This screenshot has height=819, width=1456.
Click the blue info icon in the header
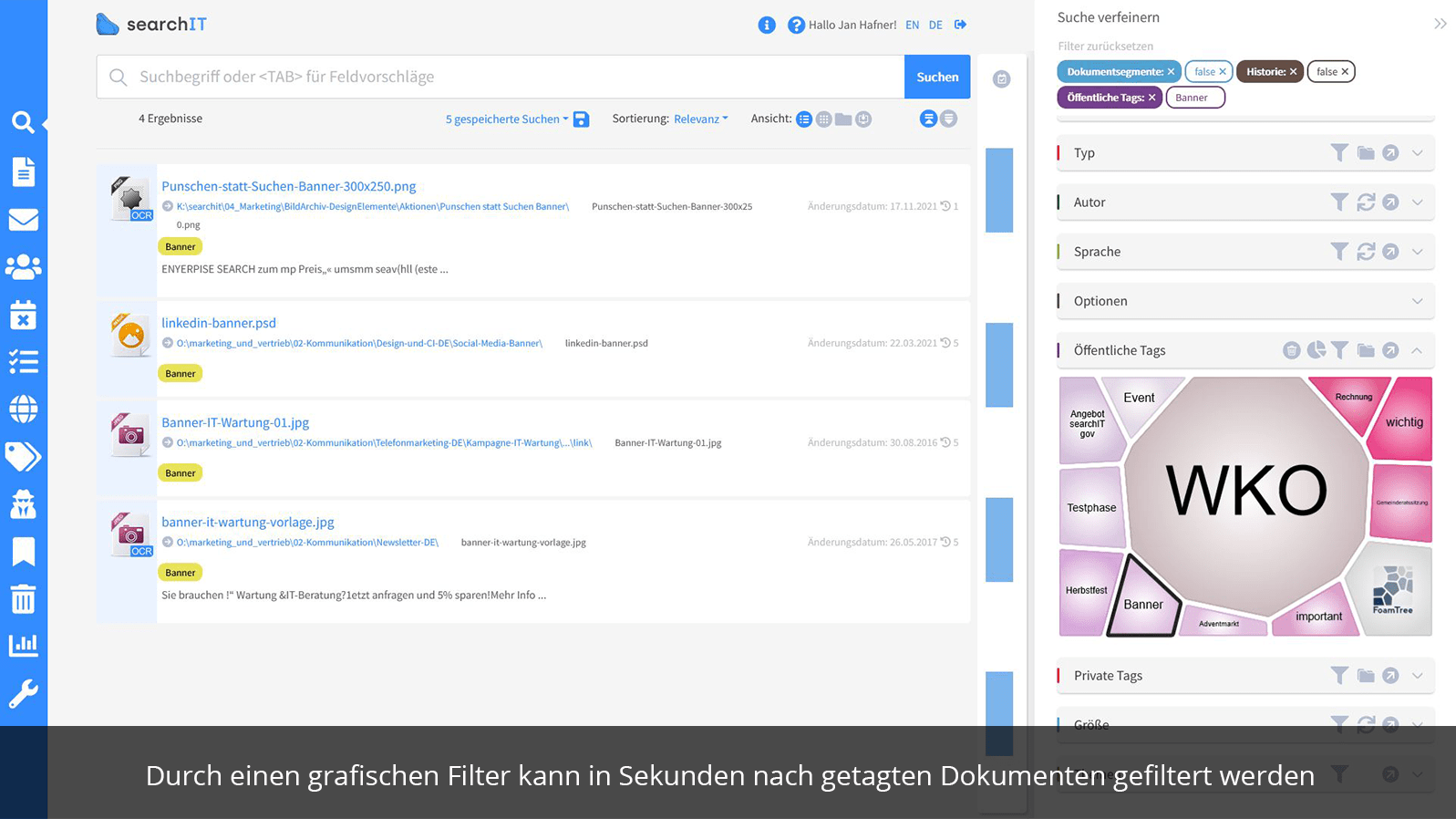[767, 25]
